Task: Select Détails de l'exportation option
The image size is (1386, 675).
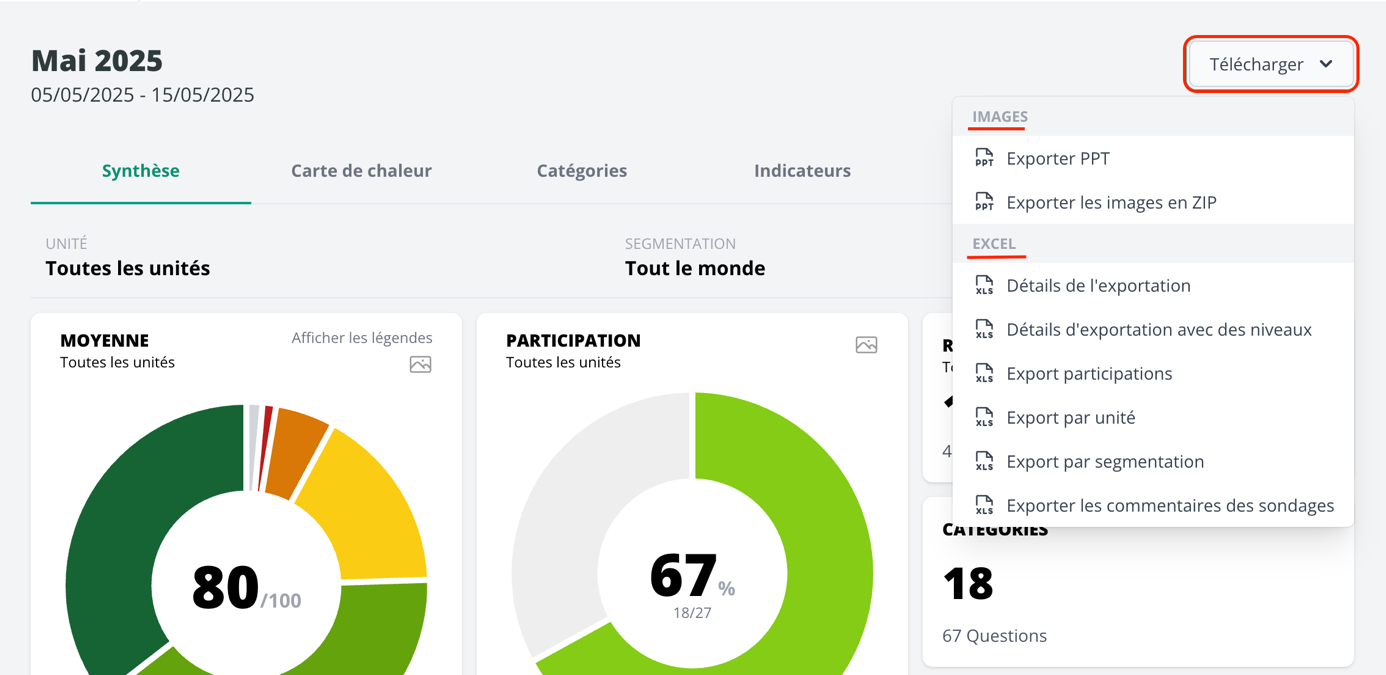Action: point(1153,285)
